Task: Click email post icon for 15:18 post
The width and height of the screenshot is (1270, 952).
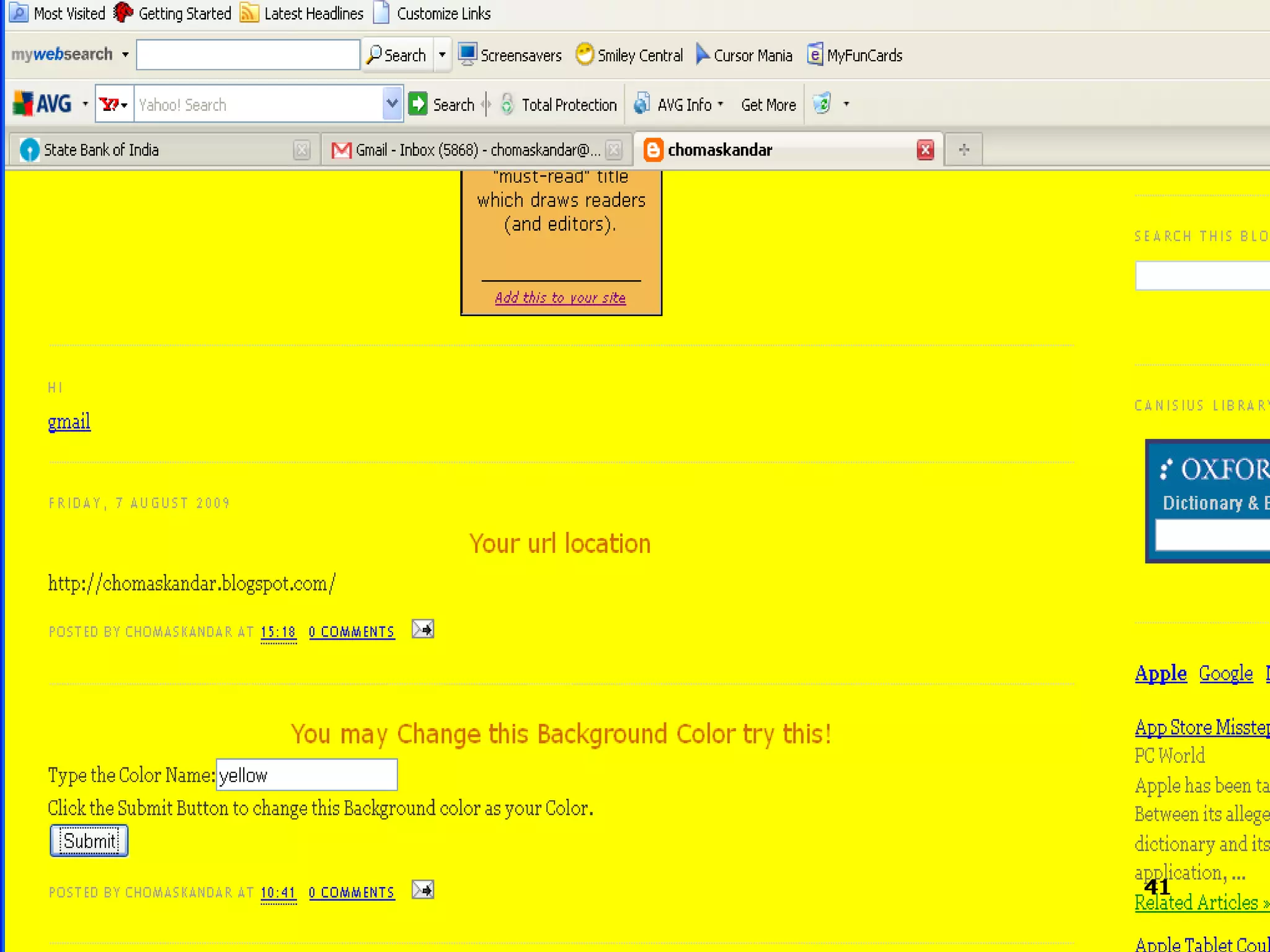Action: pyautogui.click(x=422, y=630)
